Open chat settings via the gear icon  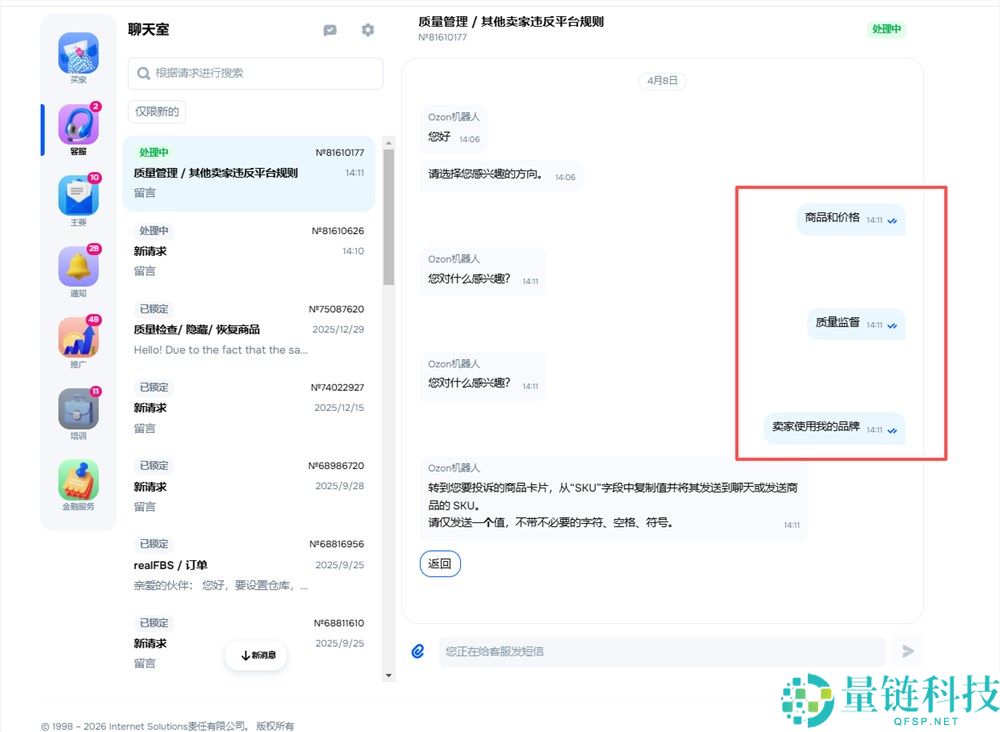367,30
